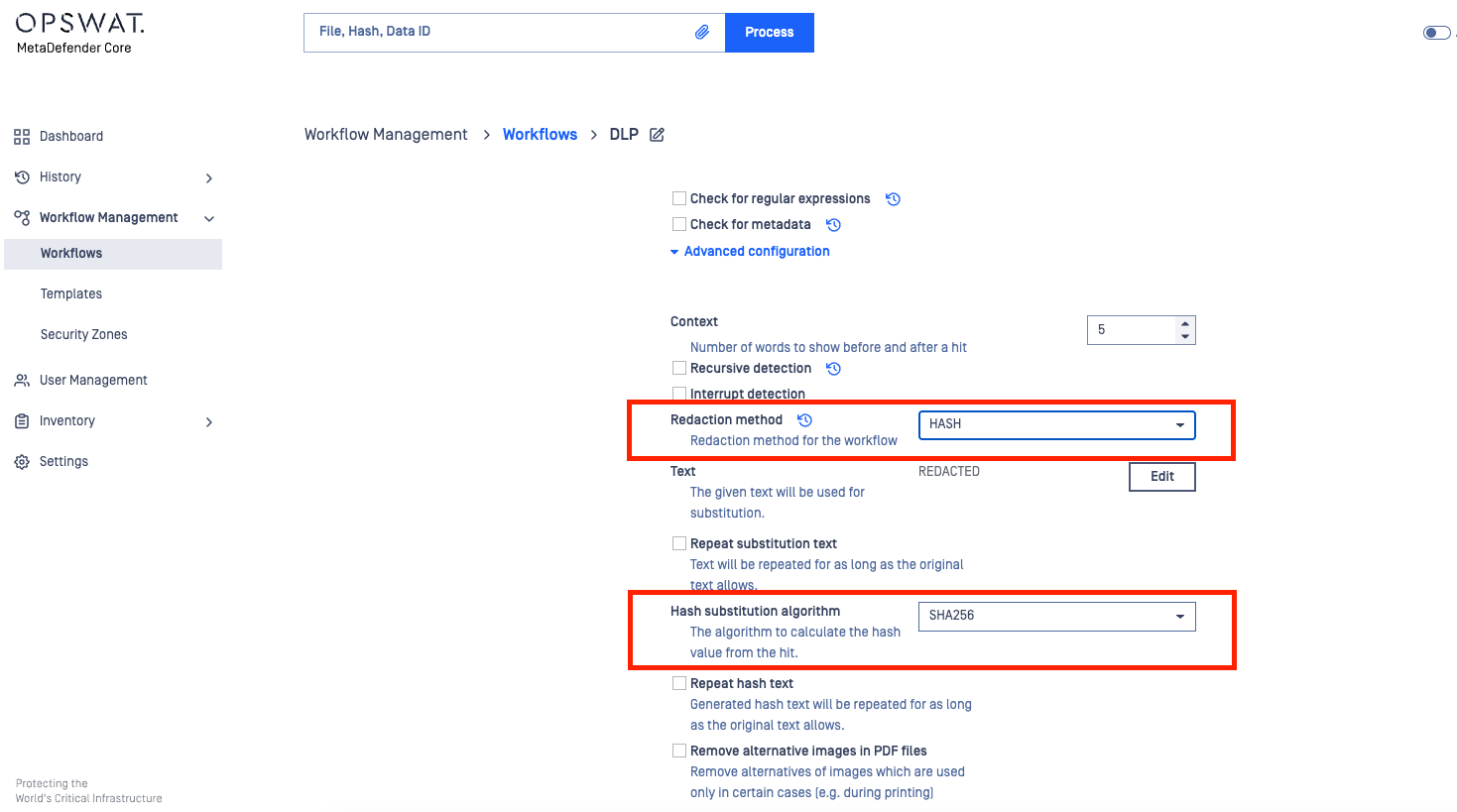Click the File, Hash, Data ID field
1457x812 pixels.
point(496,32)
